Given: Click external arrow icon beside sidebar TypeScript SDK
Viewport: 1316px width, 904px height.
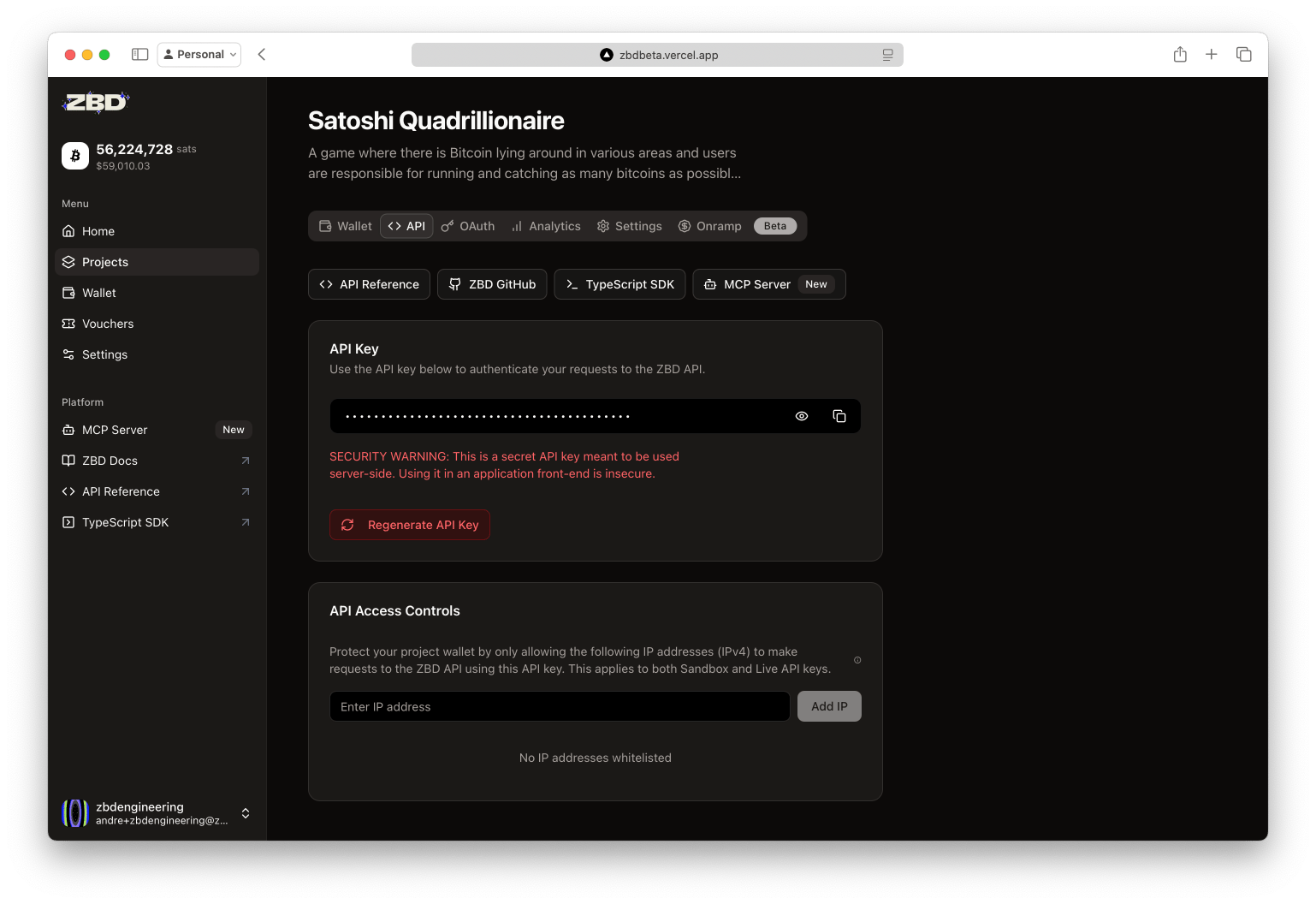Looking at the screenshot, I should [246, 522].
